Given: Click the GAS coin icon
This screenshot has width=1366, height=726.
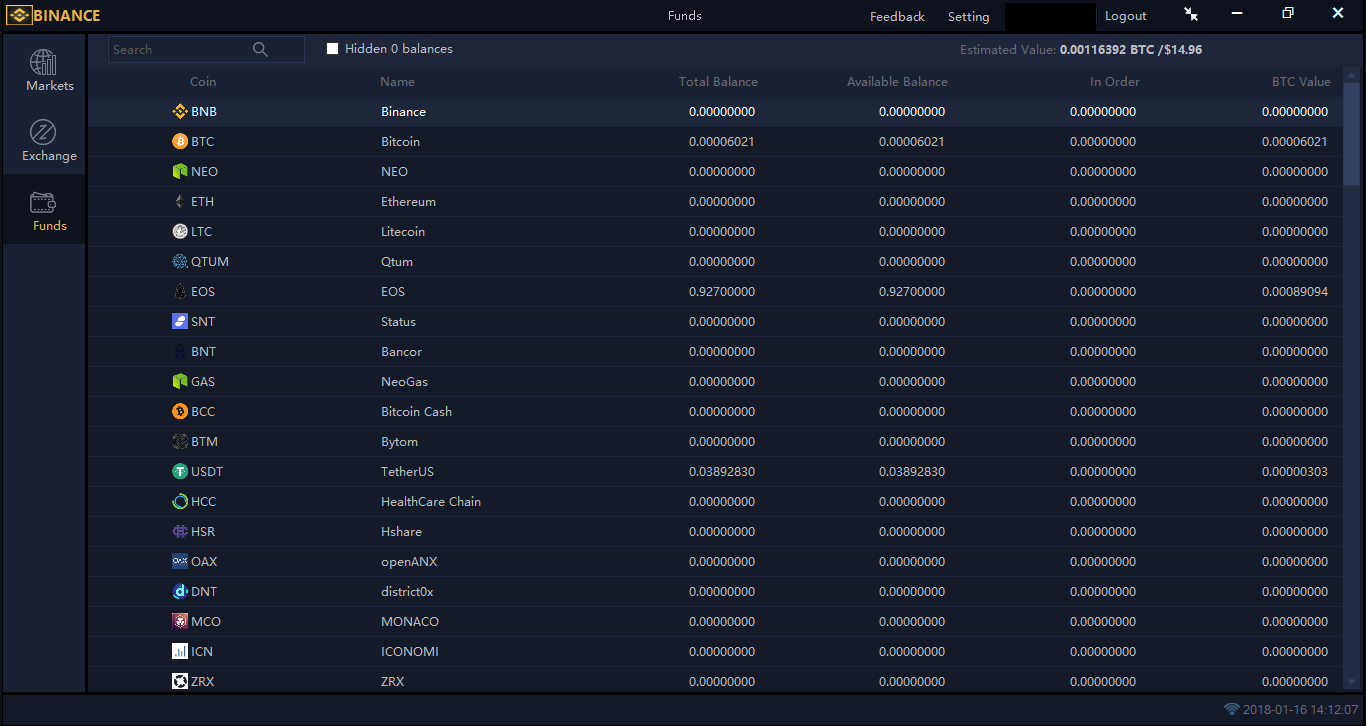Looking at the screenshot, I should coord(180,382).
